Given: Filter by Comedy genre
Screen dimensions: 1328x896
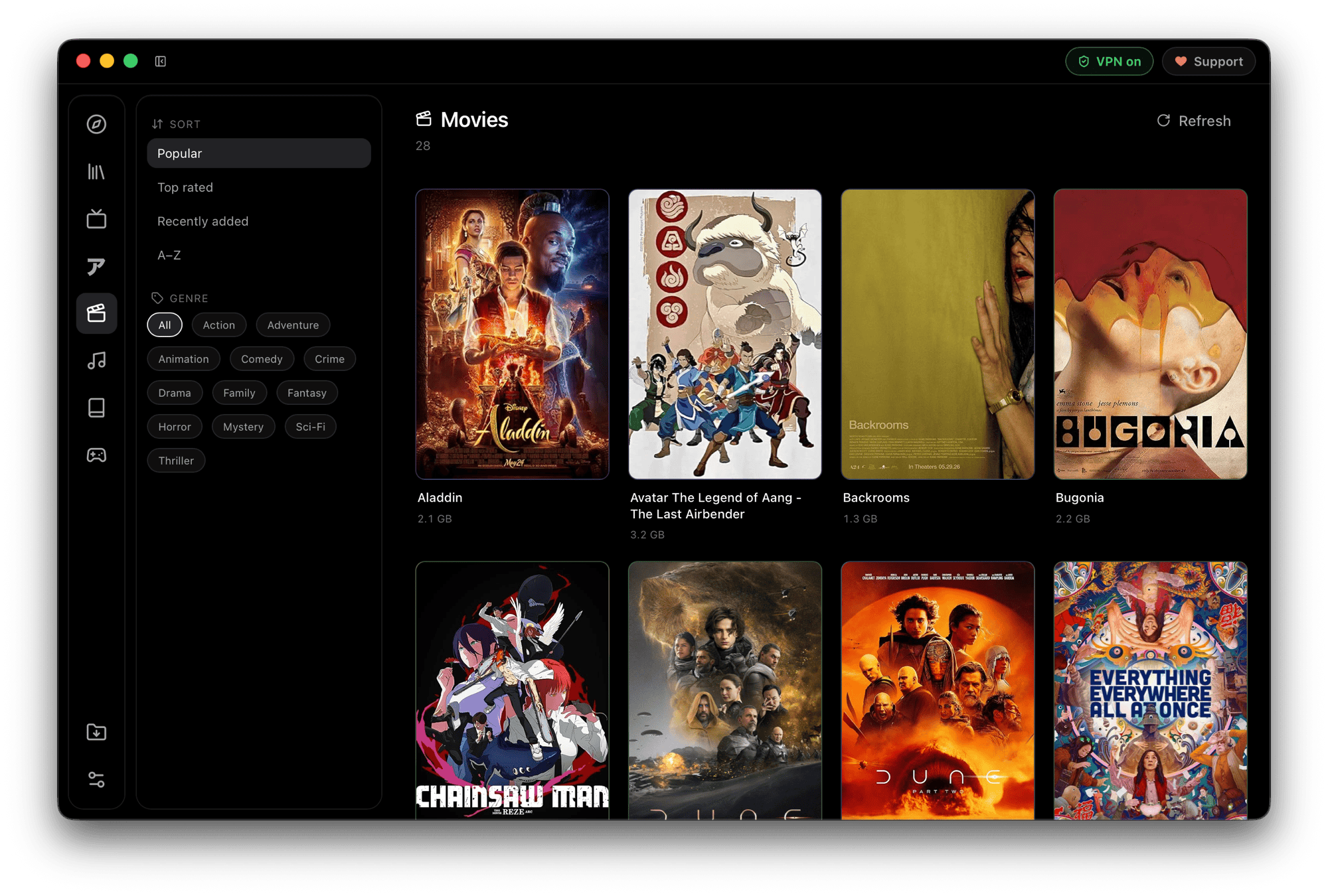Looking at the screenshot, I should click(262, 359).
